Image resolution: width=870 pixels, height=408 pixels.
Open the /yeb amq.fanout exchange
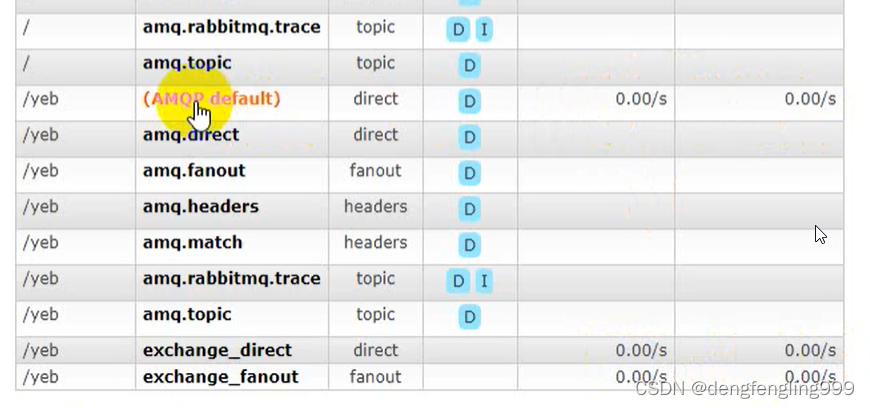coord(194,170)
